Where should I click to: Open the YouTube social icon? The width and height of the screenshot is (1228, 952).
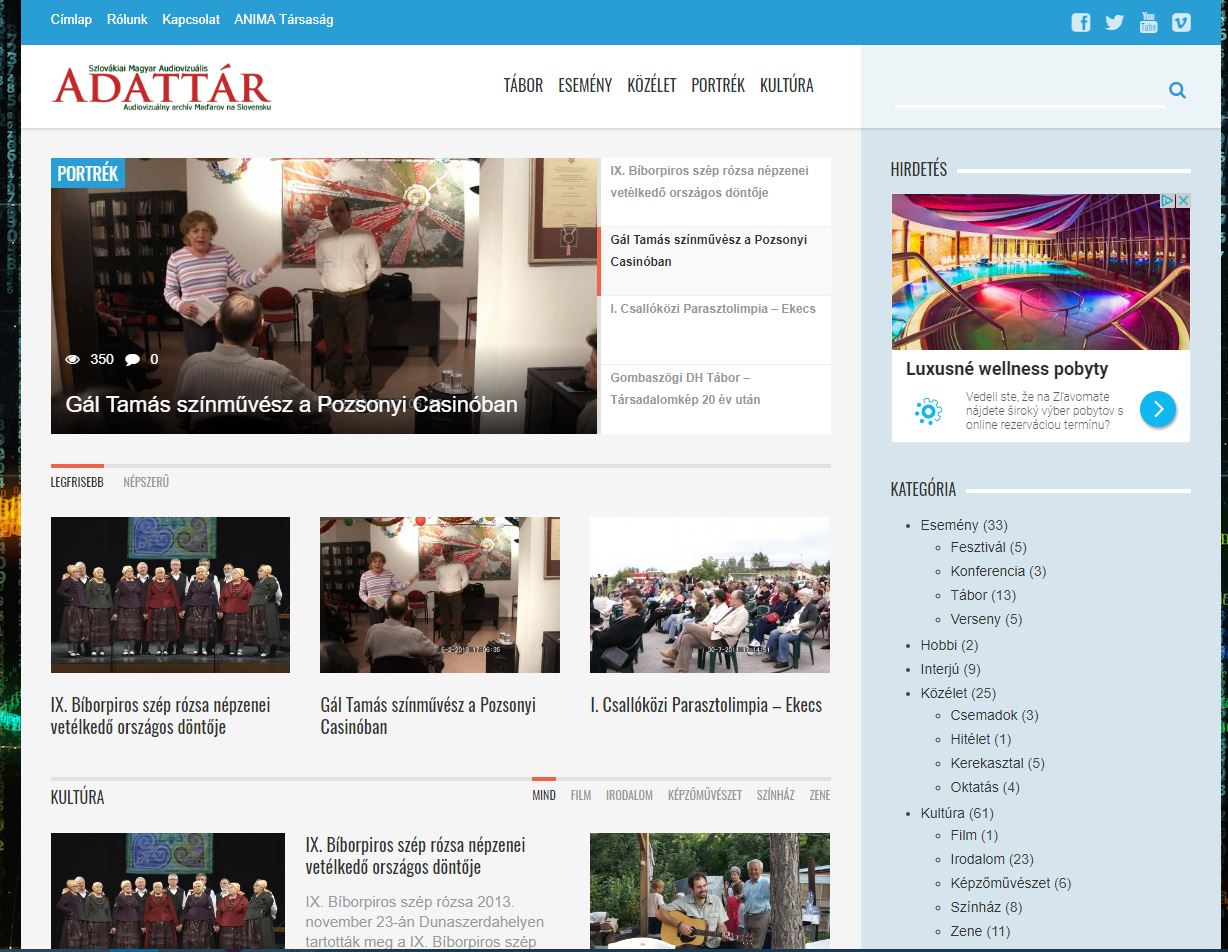point(1148,22)
